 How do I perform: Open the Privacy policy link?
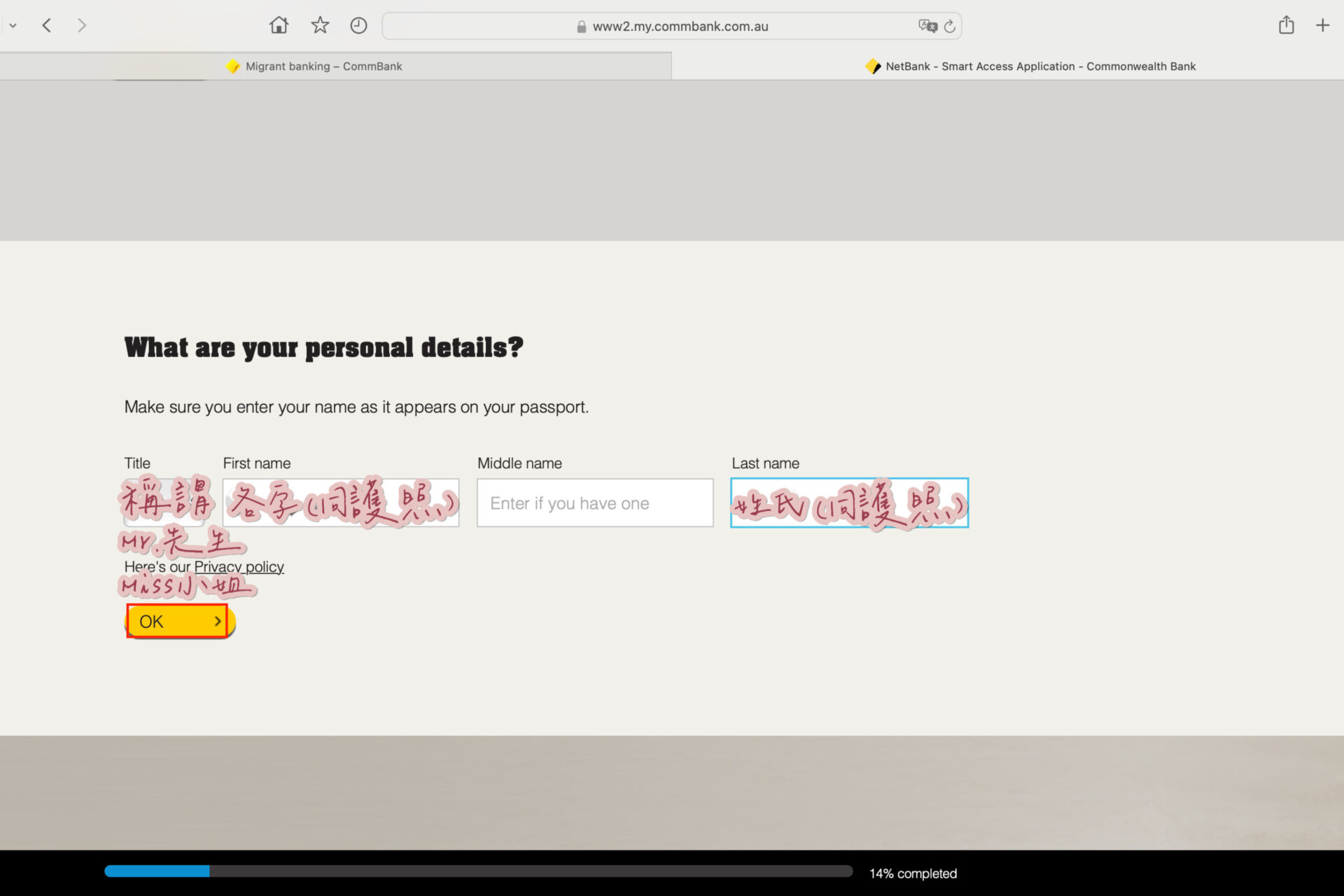(x=239, y=567)
